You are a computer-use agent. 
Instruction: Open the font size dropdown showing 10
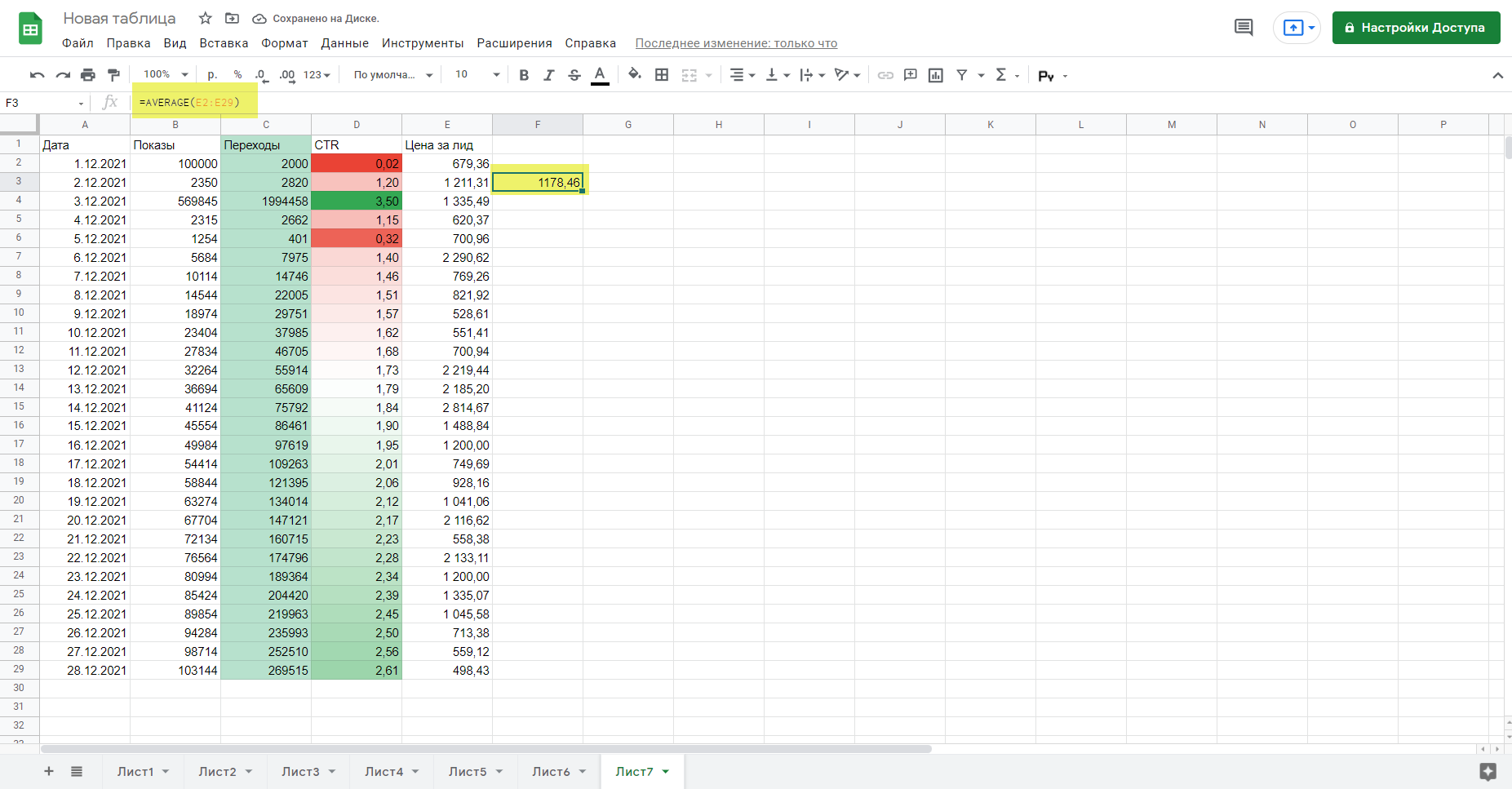click(477, 75)
